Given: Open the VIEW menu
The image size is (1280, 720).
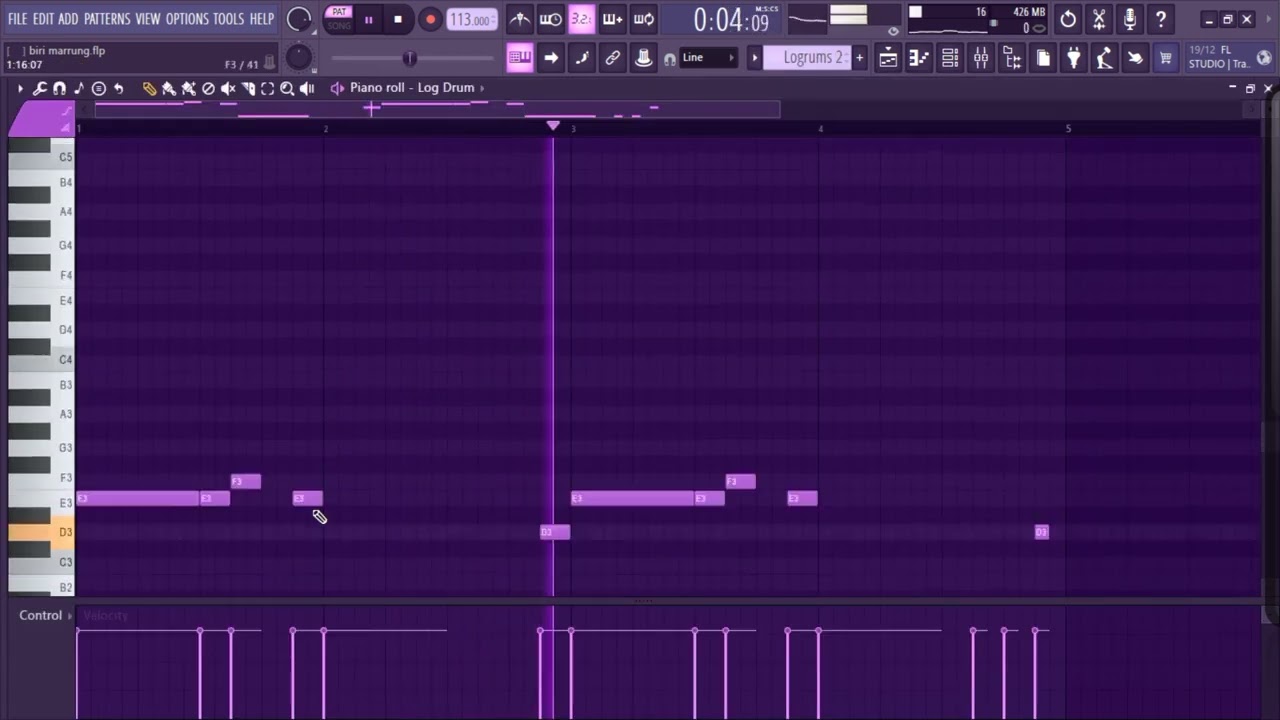Looking at the screenshot, I should (x=148, y=19).
